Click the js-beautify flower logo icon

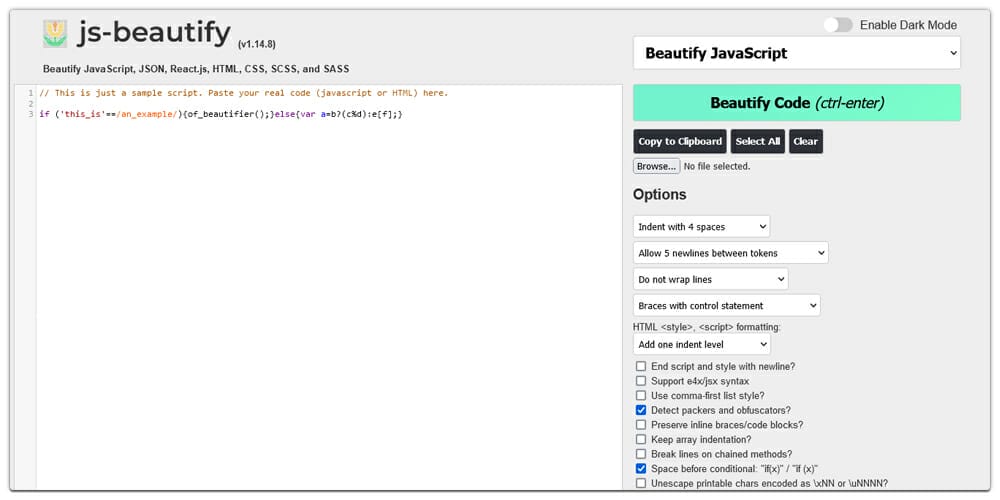(55, 34)
